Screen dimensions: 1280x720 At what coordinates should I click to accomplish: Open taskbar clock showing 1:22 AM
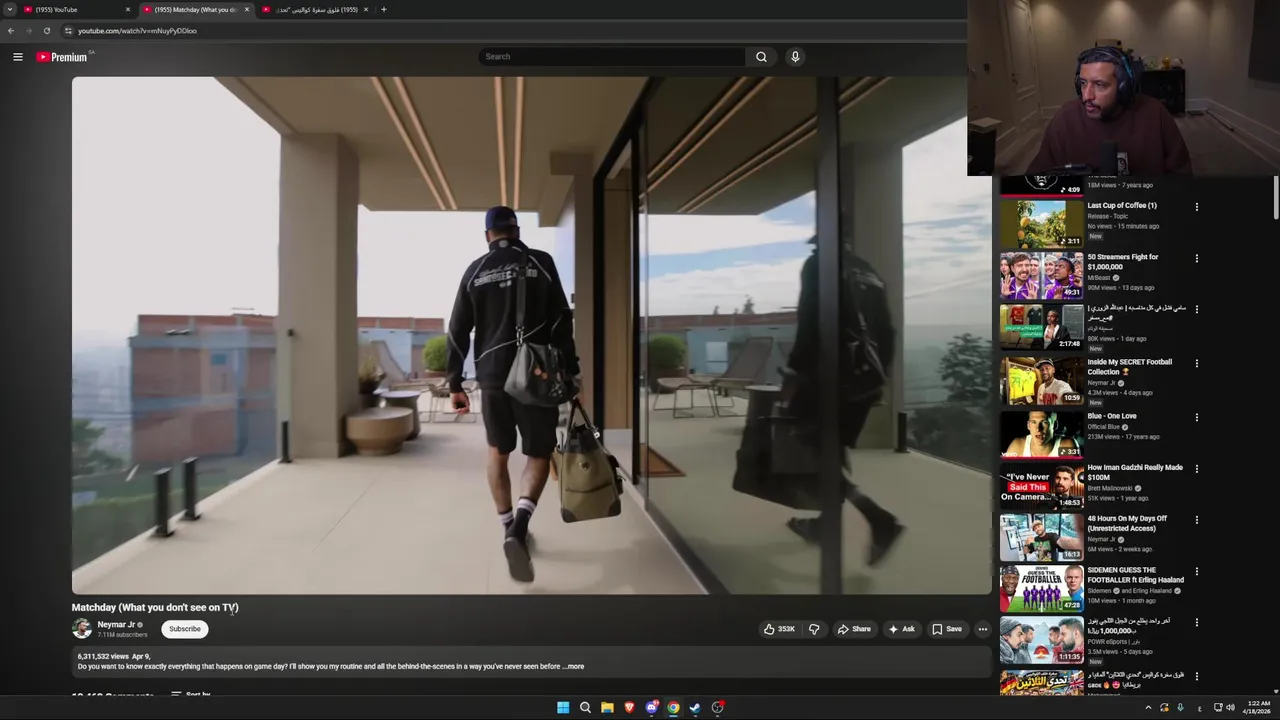tap(1257, 708)
